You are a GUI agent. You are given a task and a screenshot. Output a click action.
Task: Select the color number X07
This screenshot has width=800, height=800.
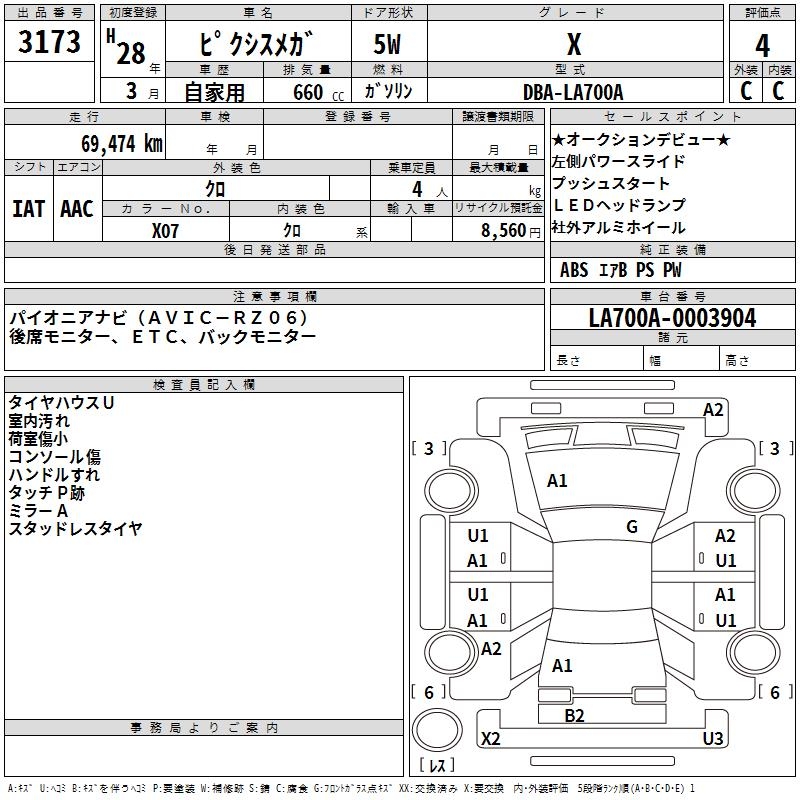(x=165, y=231)
